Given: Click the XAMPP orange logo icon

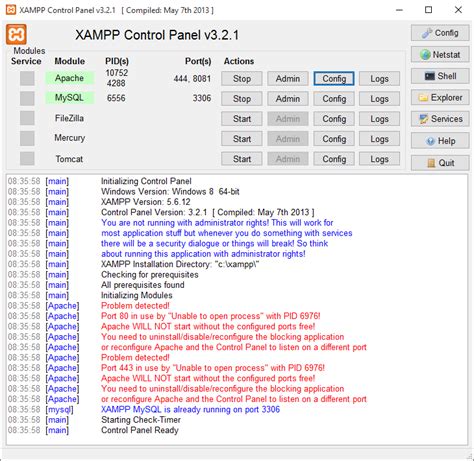Looking at the screenshot, I should 16,34.
